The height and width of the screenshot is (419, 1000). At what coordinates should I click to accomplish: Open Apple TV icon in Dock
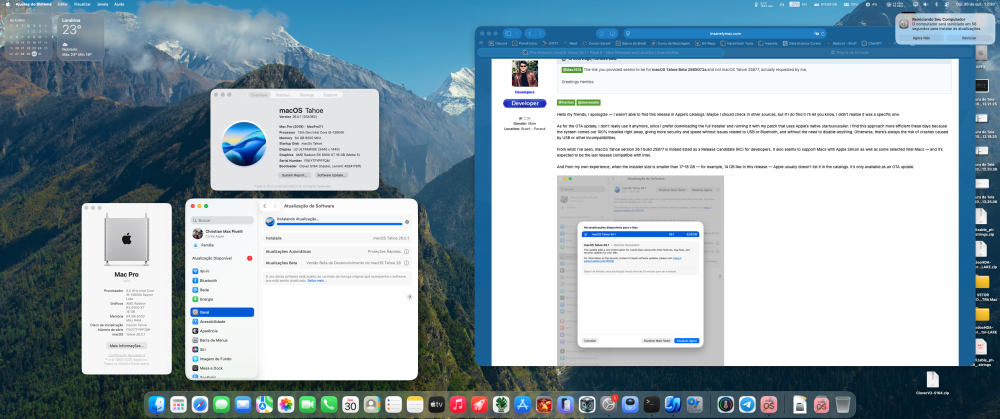(x=436, y=404)
